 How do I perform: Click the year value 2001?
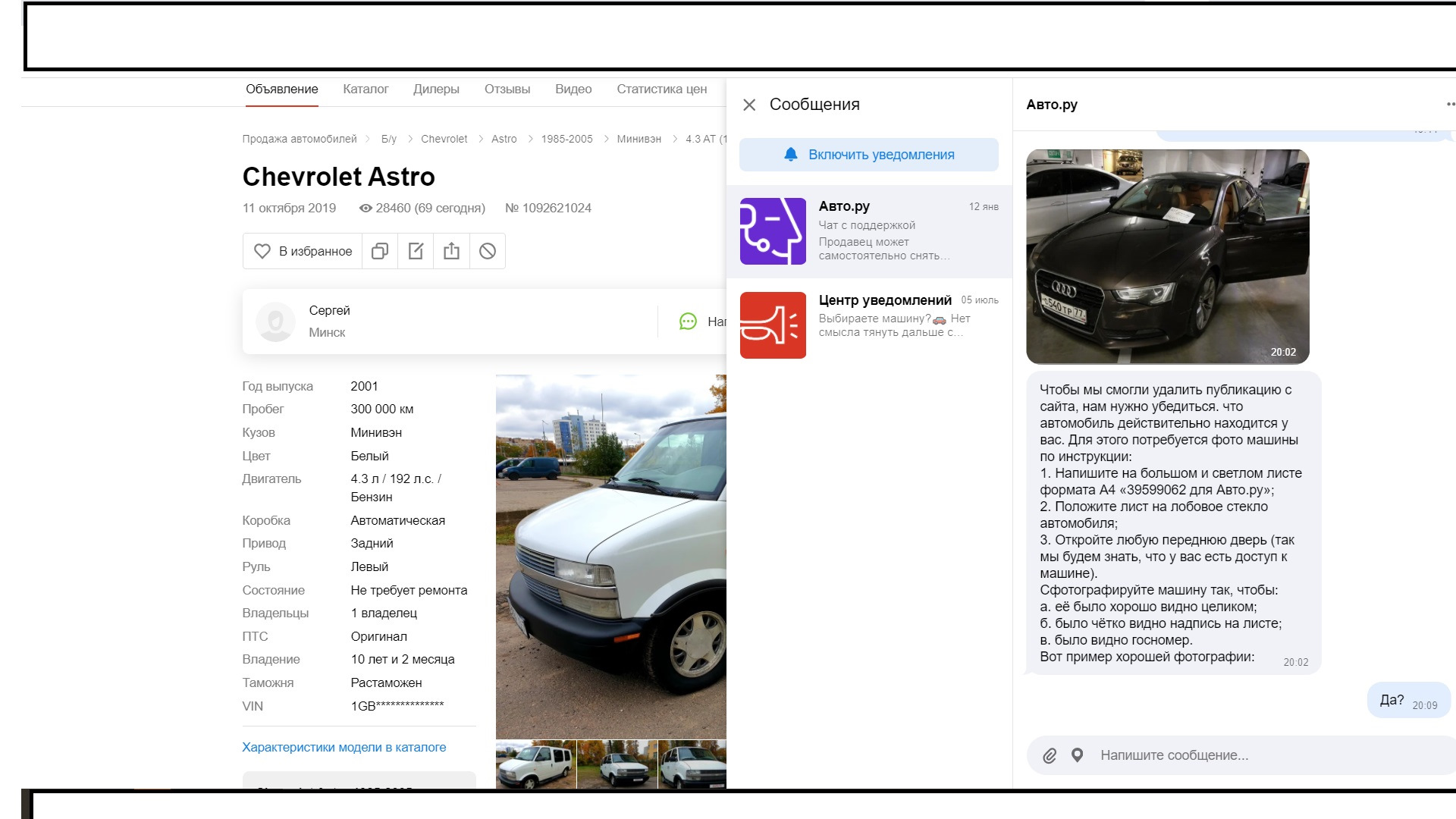pos(364,386)
